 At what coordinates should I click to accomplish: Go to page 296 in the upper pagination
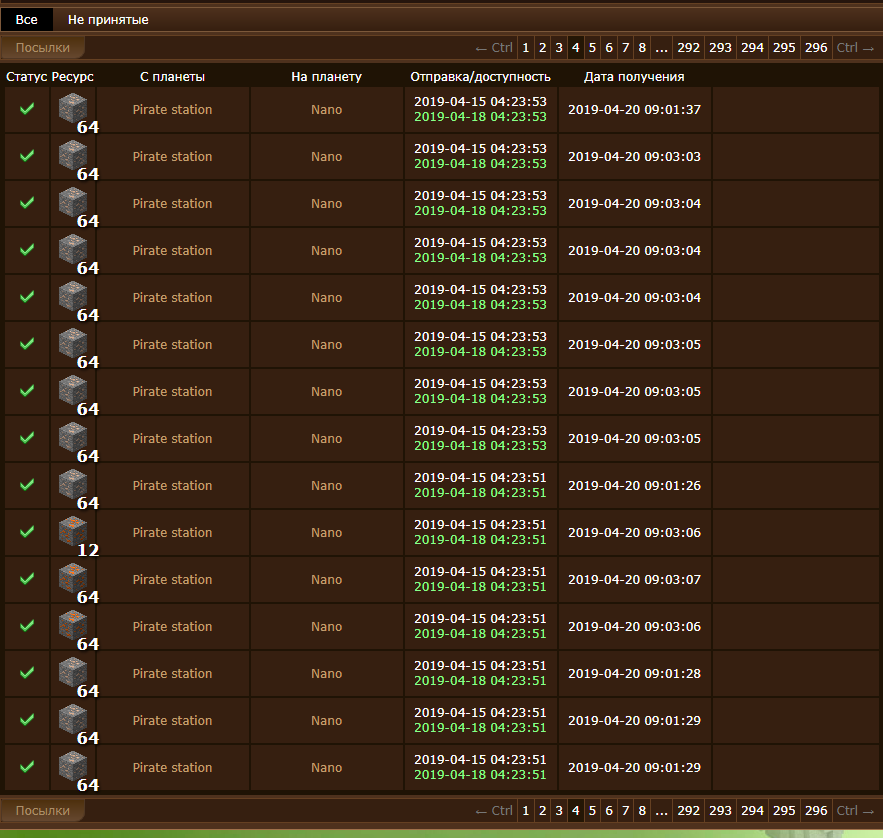click(816, 47)
